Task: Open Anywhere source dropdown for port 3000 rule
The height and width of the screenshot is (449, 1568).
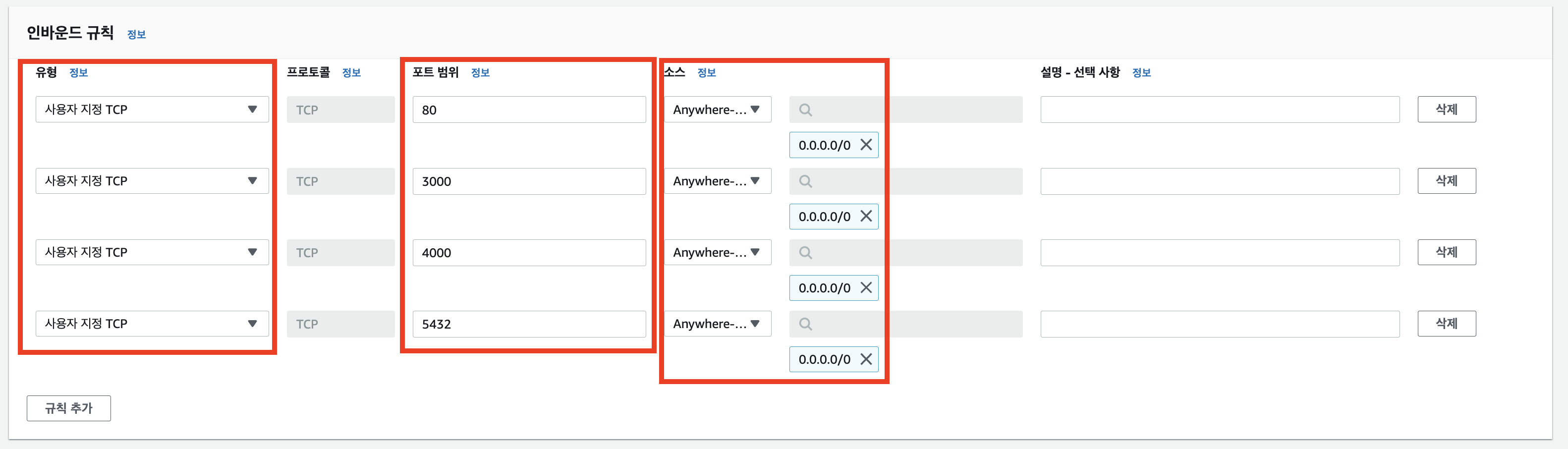Action: point(717,181)
